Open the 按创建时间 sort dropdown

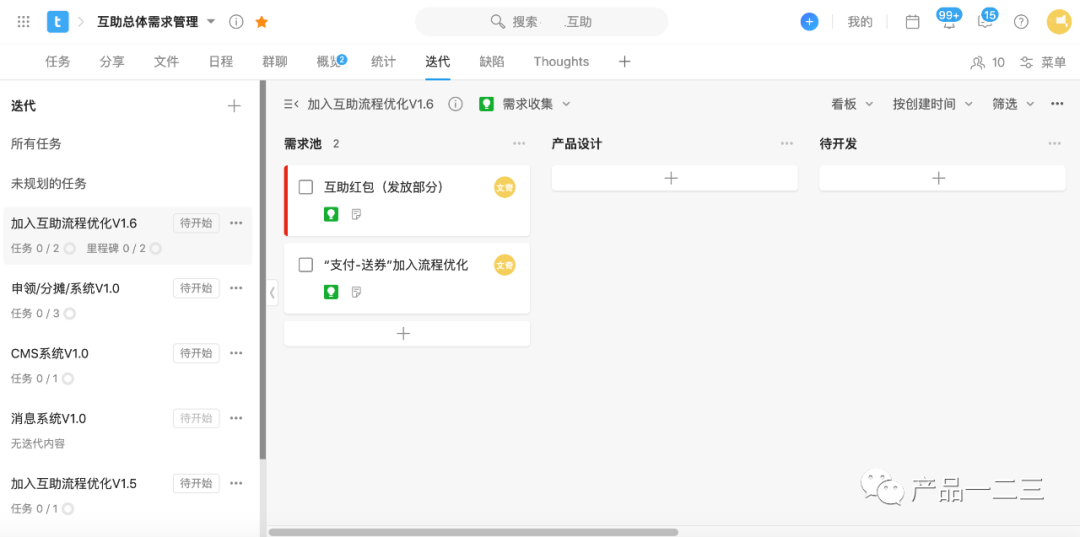point(932,104)
